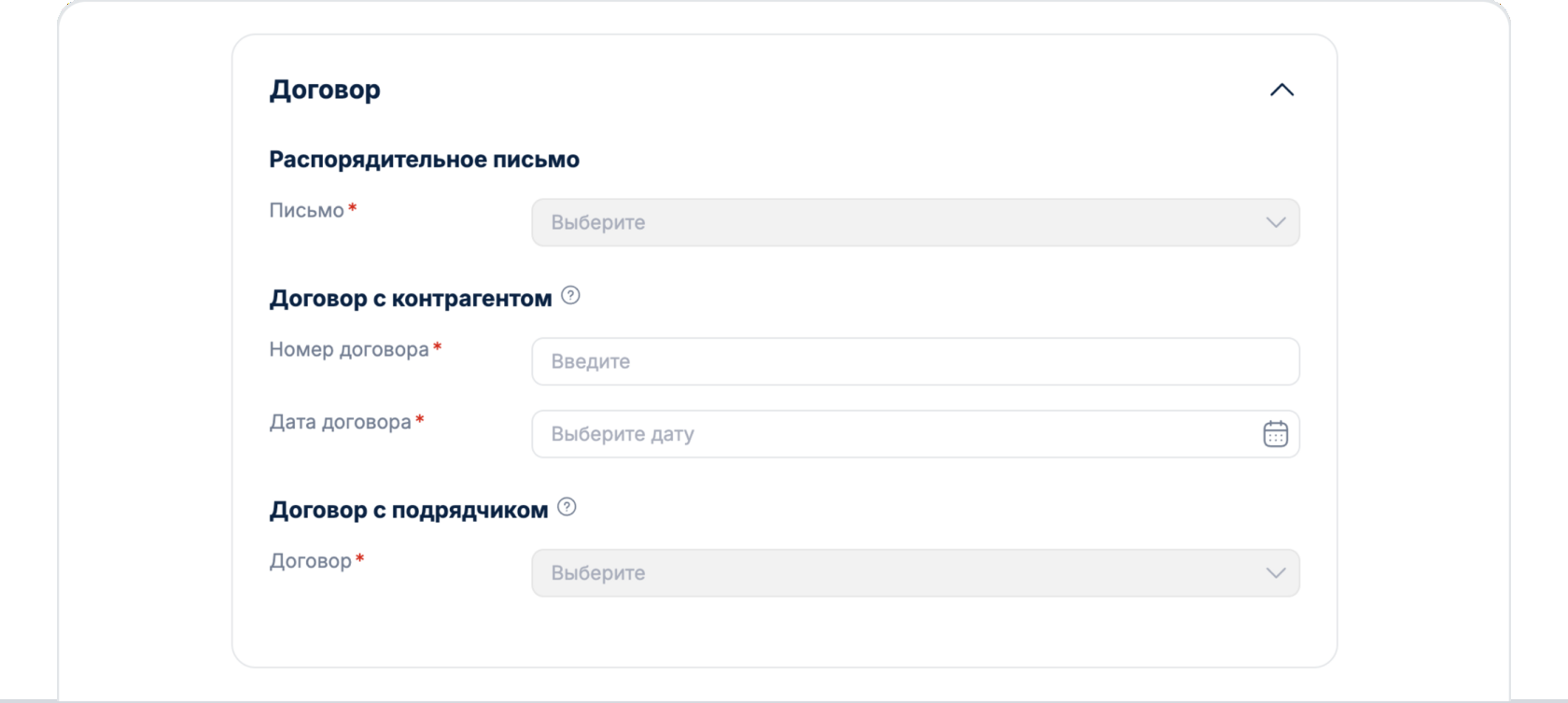Click the Договор с контрагентом heading
Viewport: 1568px width, 703px height.
pos(411,299)
